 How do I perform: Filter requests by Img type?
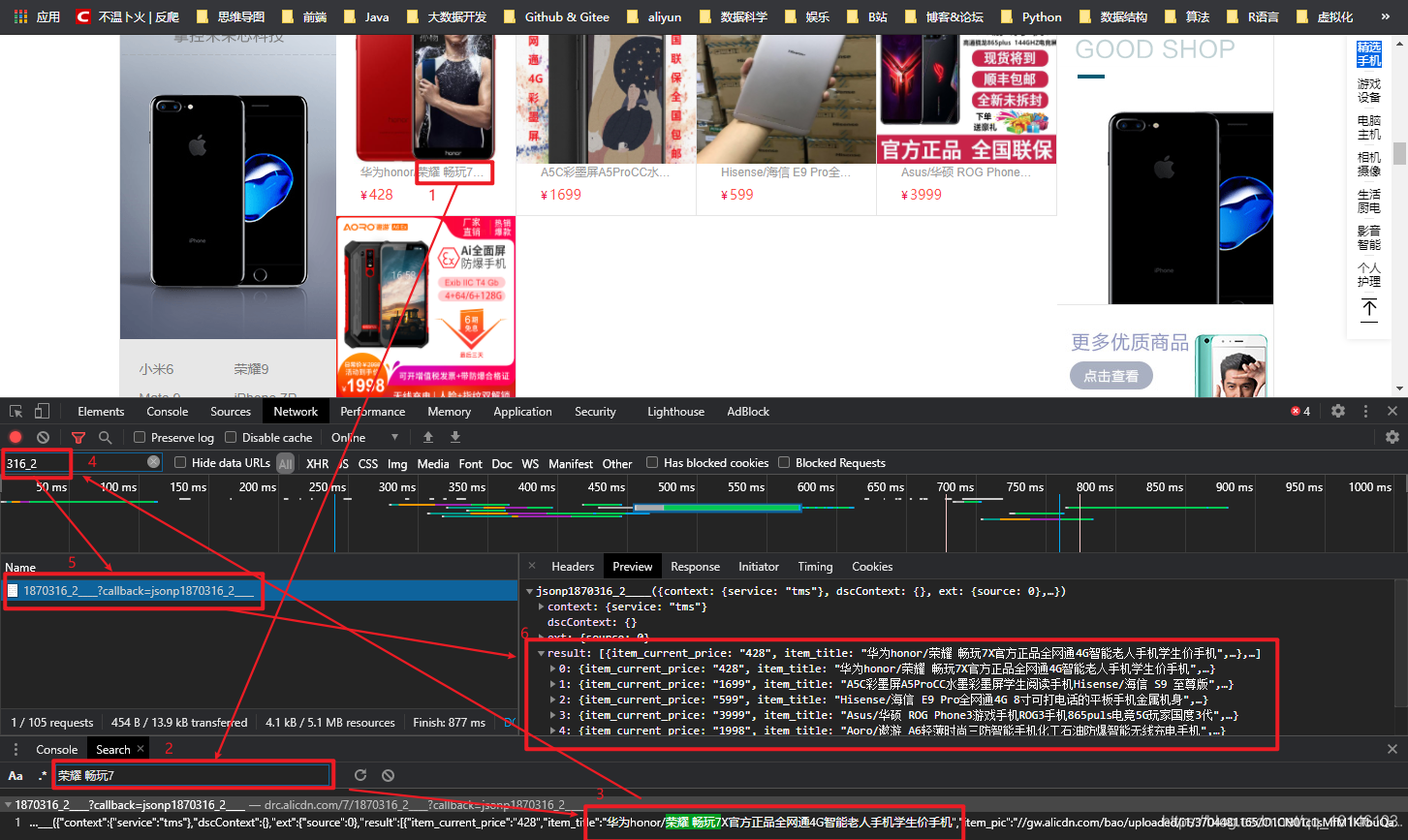tap(397, 463)
